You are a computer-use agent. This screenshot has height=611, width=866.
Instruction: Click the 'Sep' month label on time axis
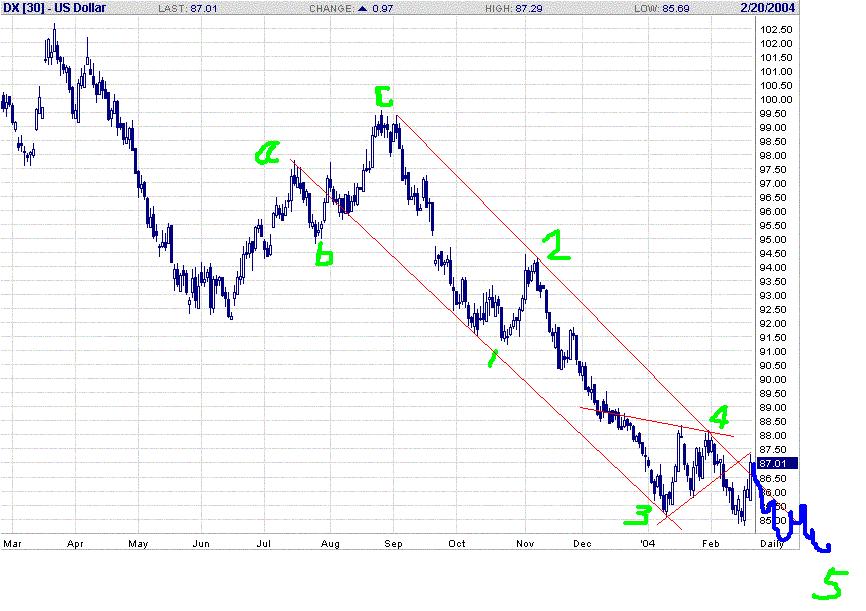(393, 544)
